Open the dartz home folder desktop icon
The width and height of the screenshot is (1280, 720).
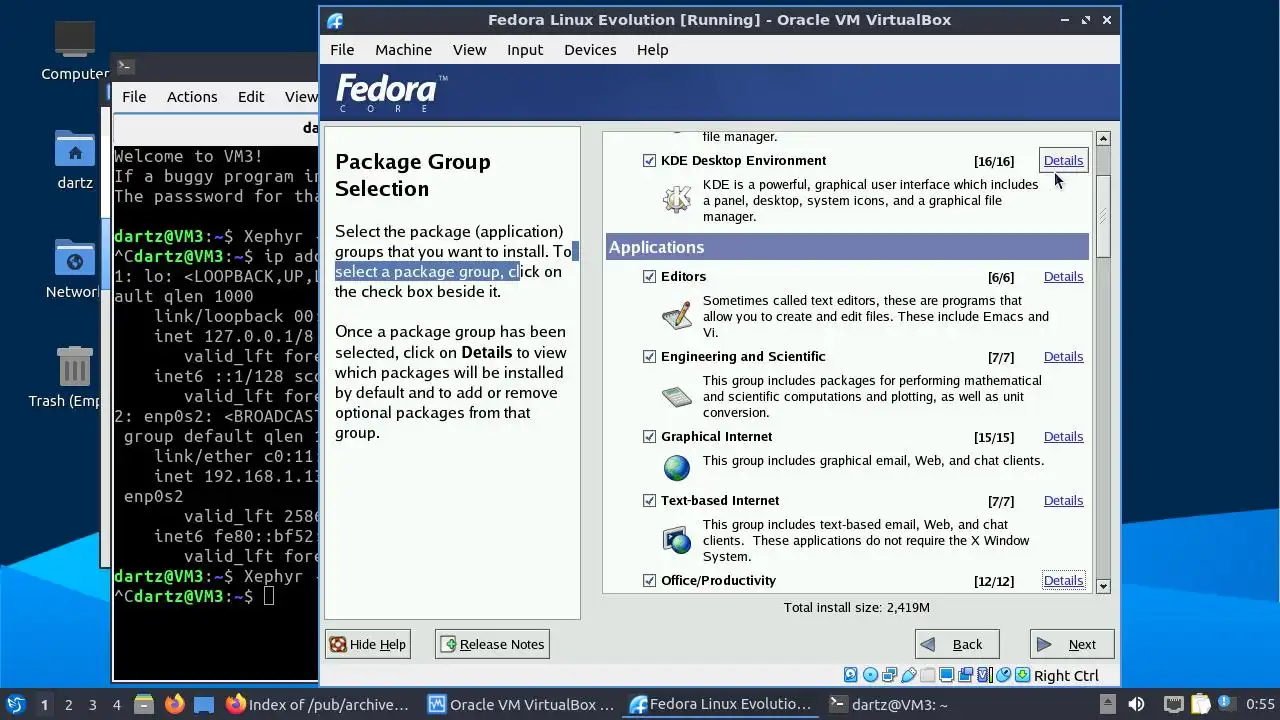click(x=75, y=160)
